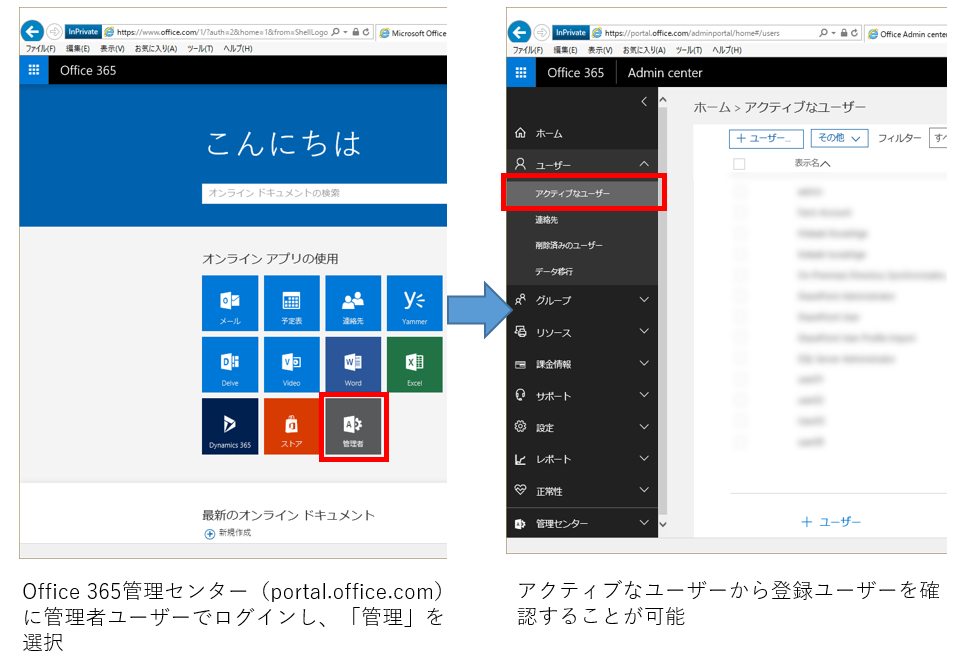The height and width of the screenshot is (671, 979).
Task: Open 編集(E) menu in left browser
Action: pyautogui.click(x=77, y=48)
